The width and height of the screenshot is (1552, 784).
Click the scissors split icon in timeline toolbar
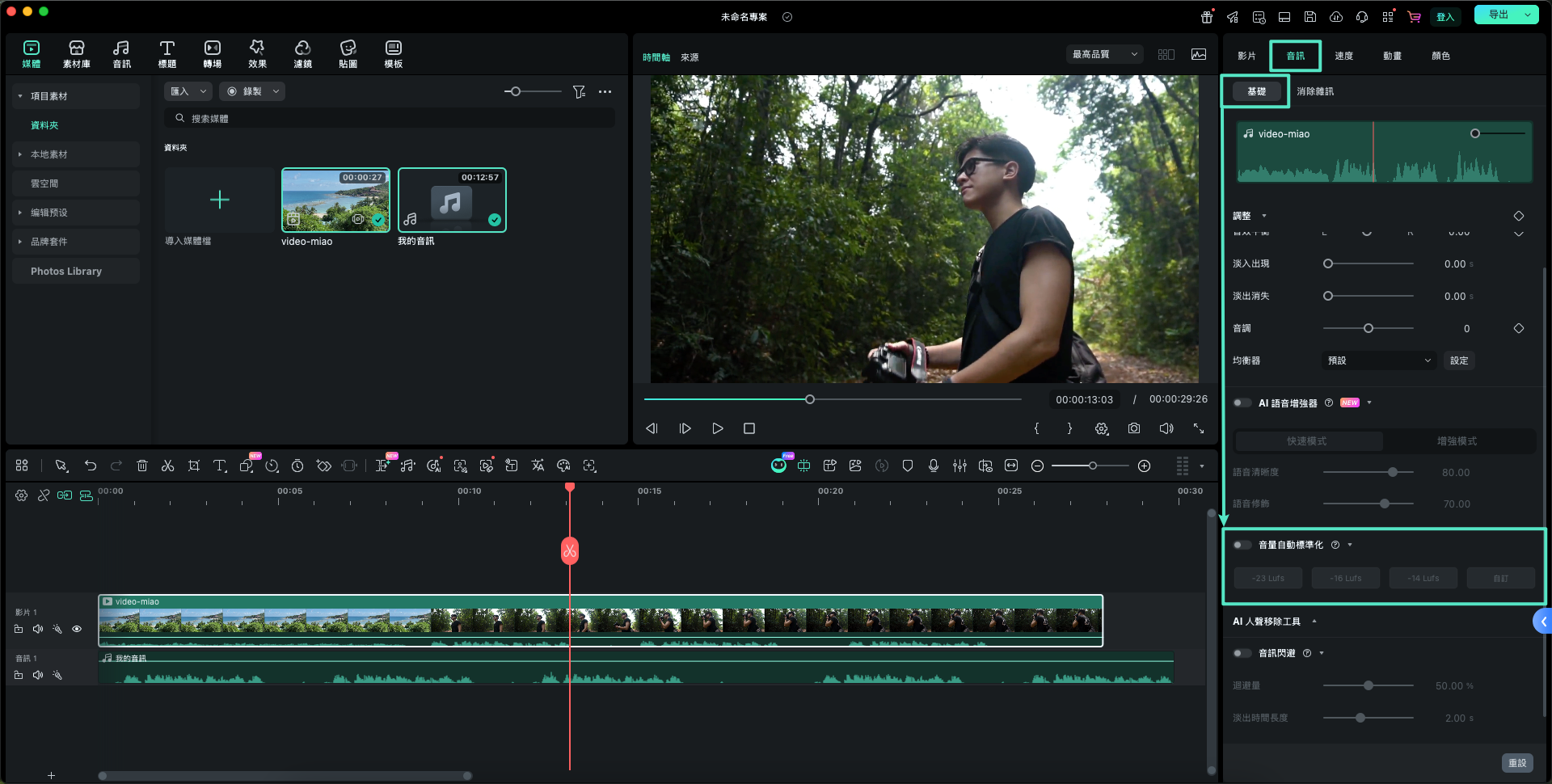(167, 466)
